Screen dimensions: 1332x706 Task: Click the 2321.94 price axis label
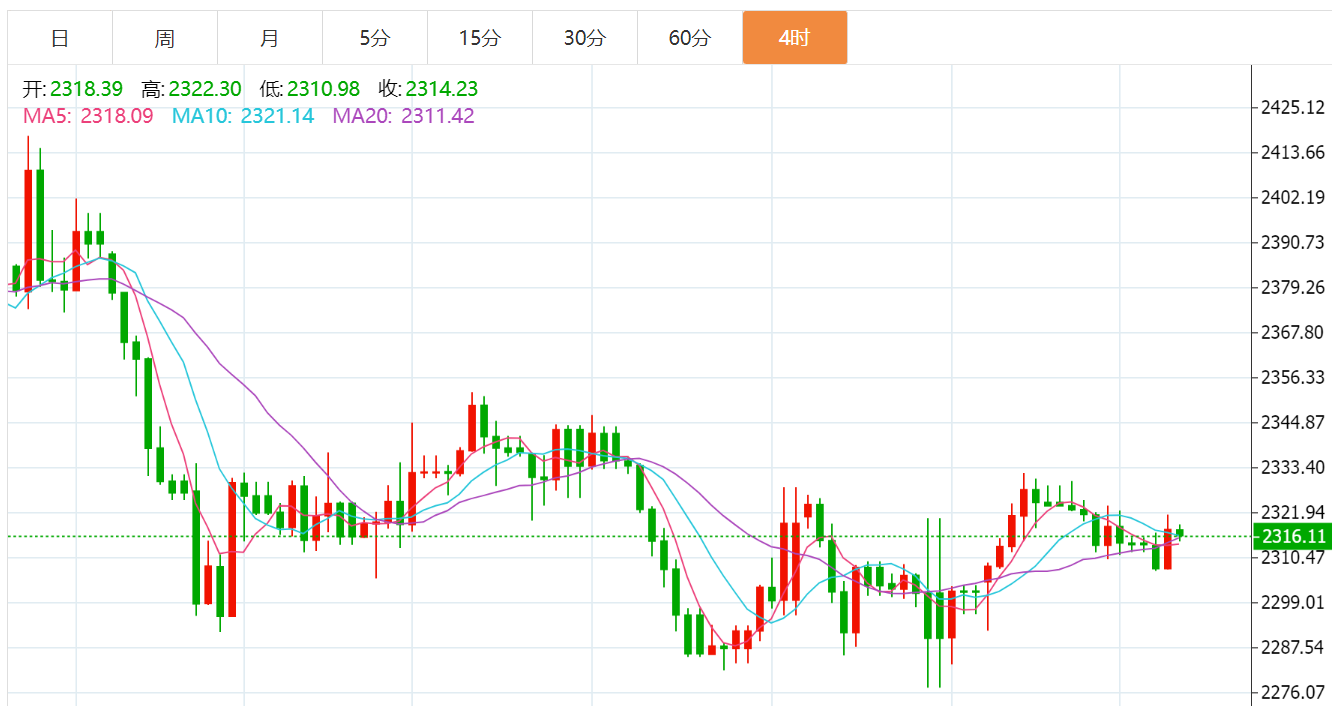click(1293, 512)
